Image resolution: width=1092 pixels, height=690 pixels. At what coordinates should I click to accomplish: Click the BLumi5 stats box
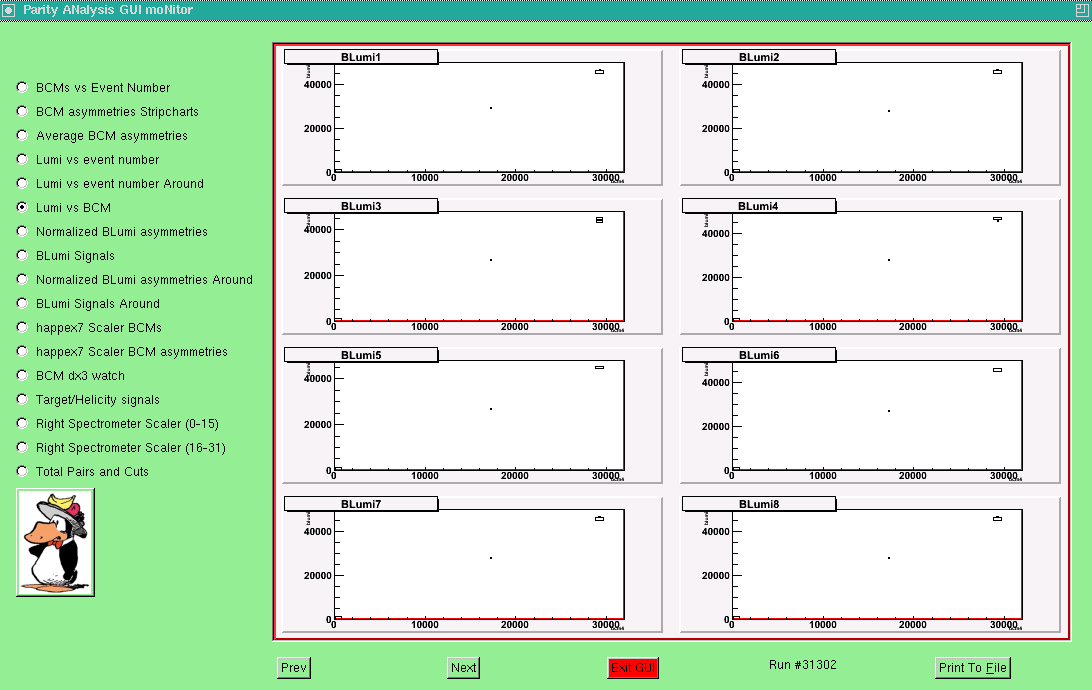(600, 368)
